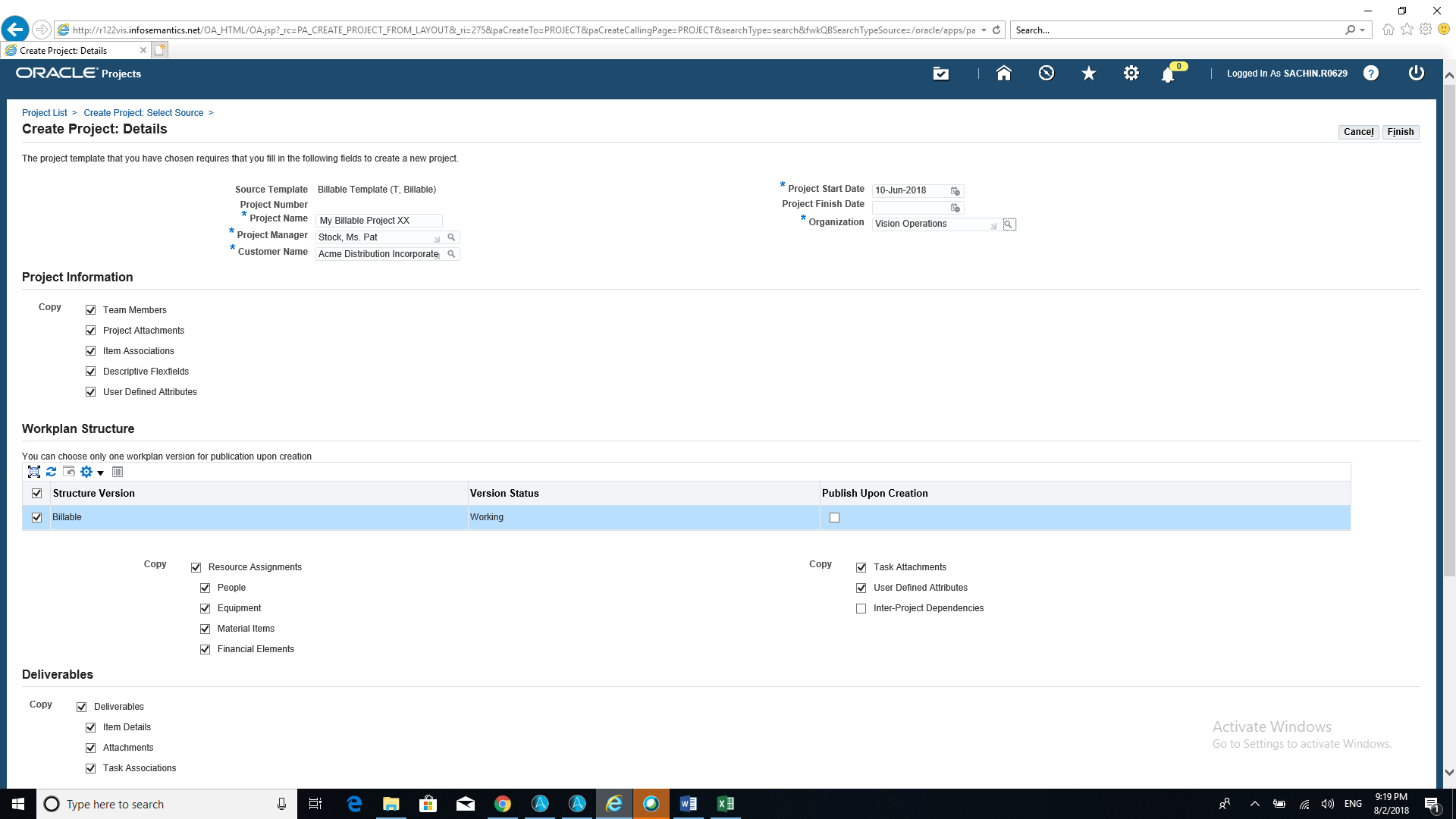Image resolution: width=1456 pixels, height=819 pixels.
Task: Click the vertical scrollbar down arrow
Action: (x=1449, y=773)
